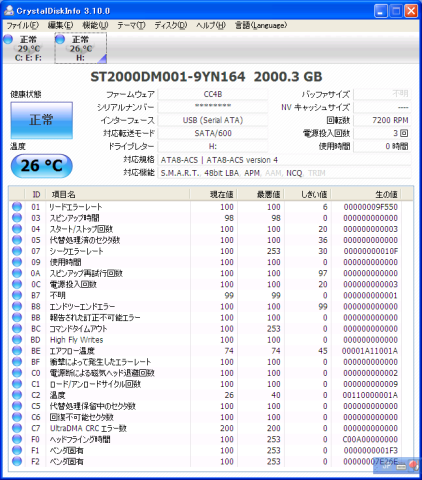
Task: Click status icon for B8 エンドツーエンドエラー
Action: click(17, 306)
